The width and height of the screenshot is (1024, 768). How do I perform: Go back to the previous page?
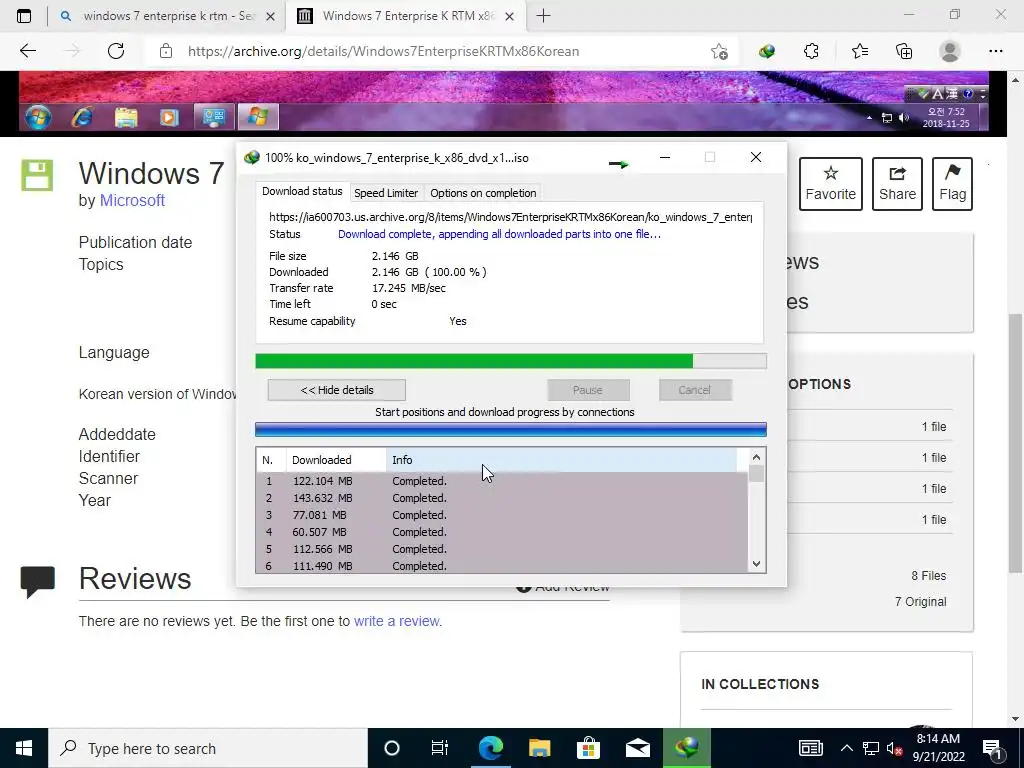(27, 51)
